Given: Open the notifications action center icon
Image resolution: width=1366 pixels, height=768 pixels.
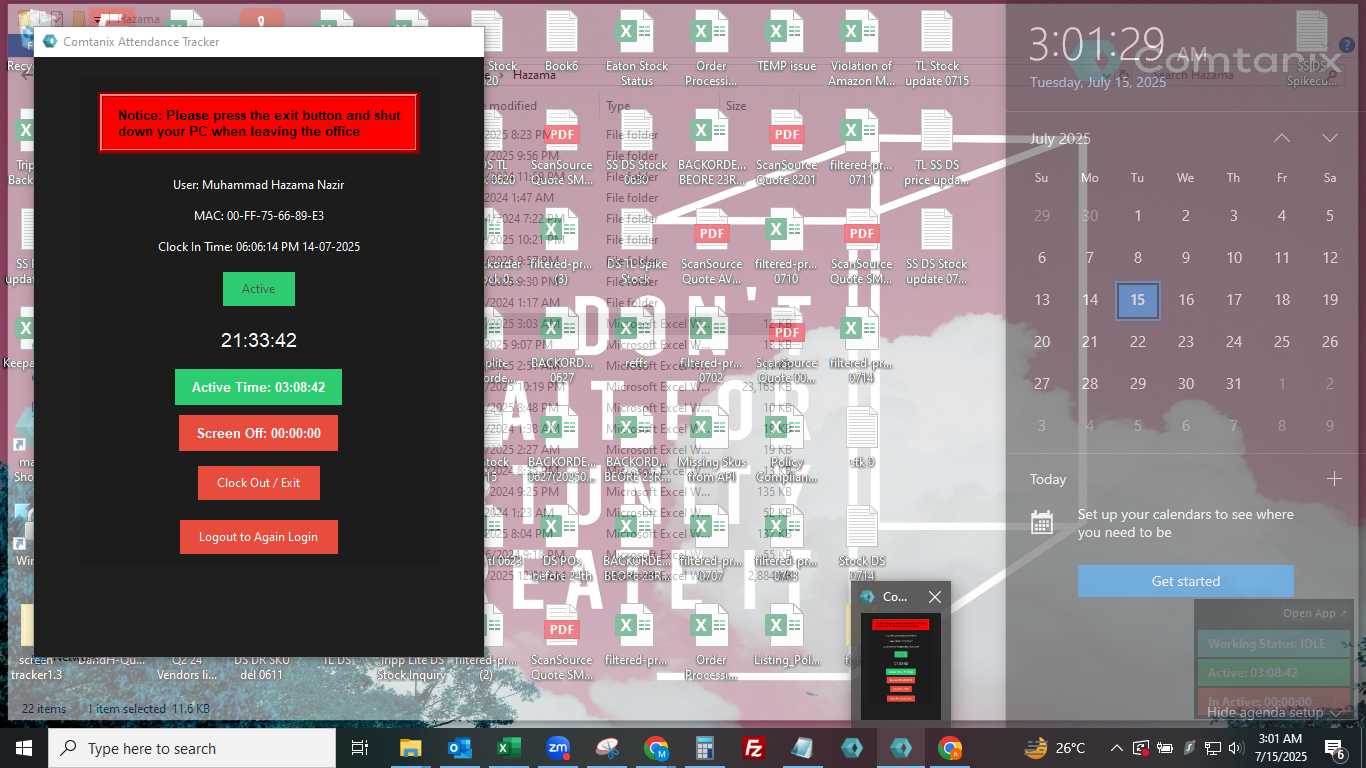Looking at the screenshot, I should point(1335,748).
